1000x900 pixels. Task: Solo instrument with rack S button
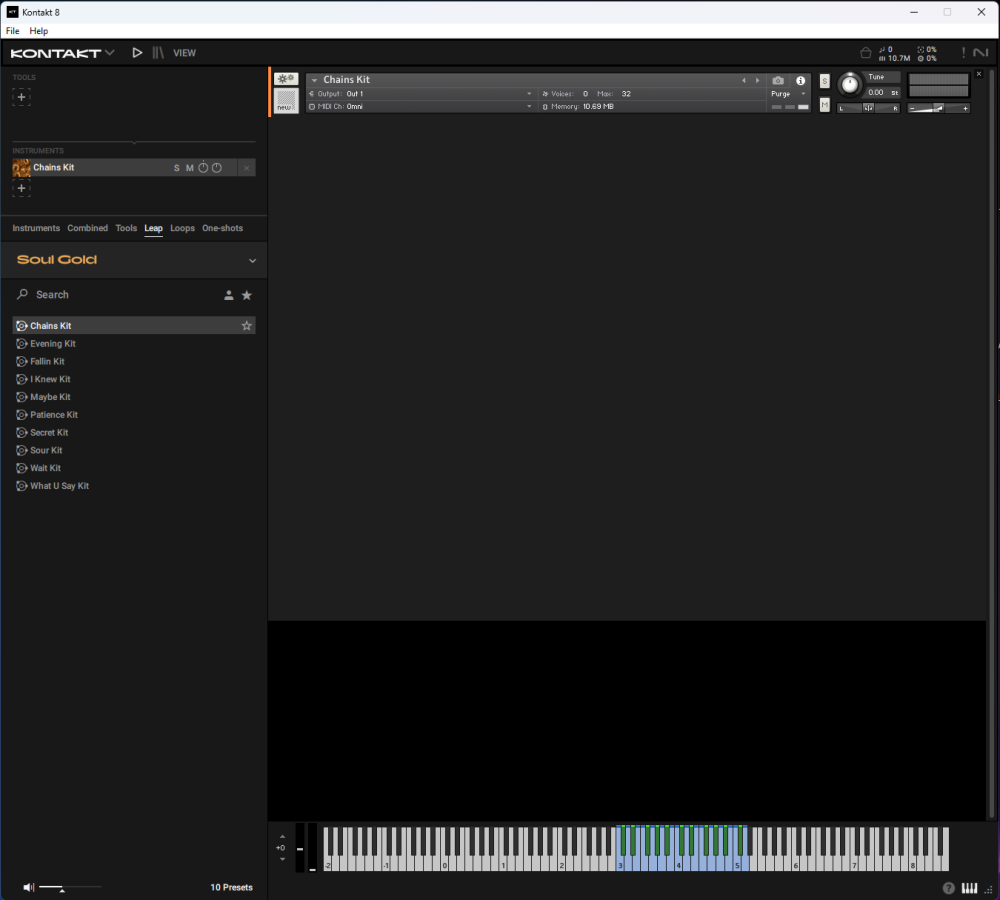tap(825, 81)
